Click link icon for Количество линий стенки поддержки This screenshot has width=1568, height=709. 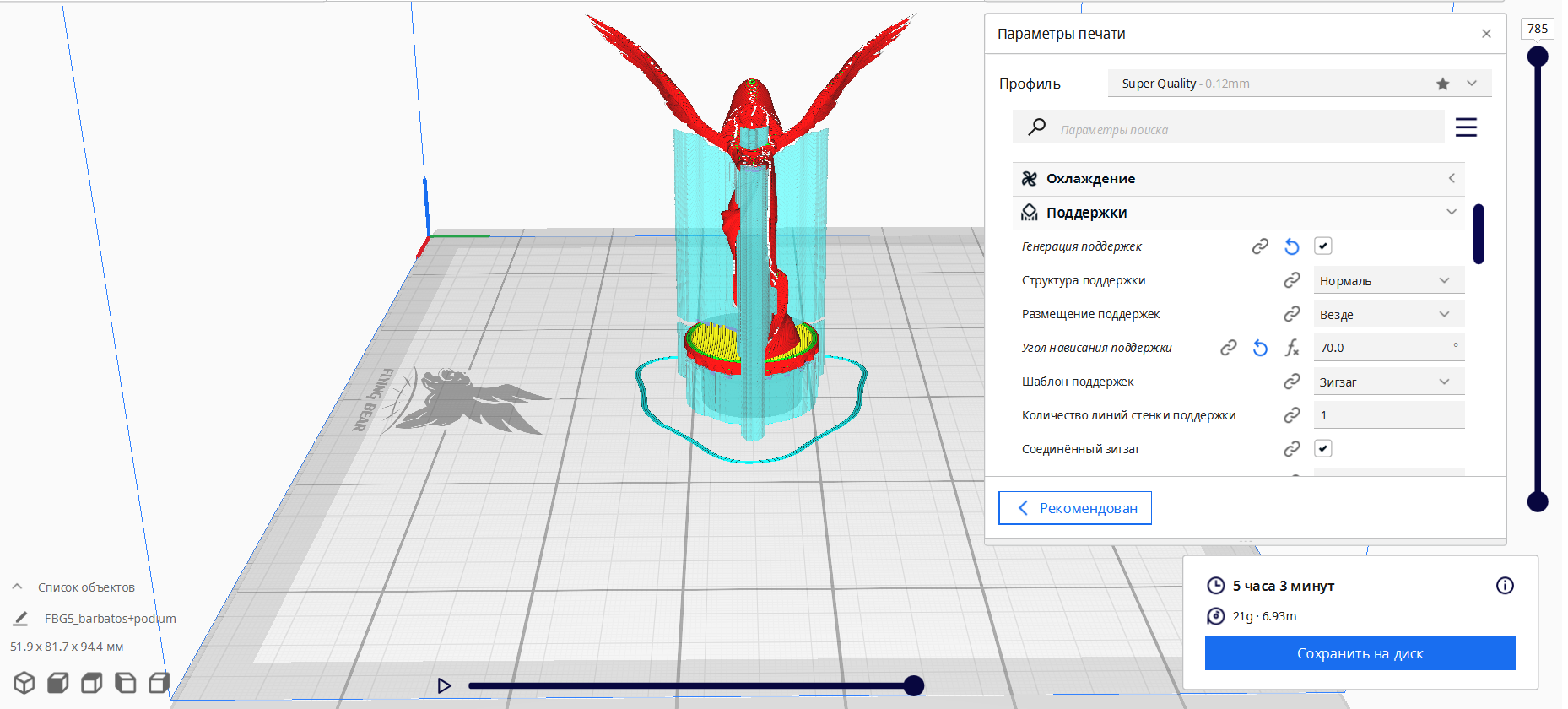[1292, 415]
